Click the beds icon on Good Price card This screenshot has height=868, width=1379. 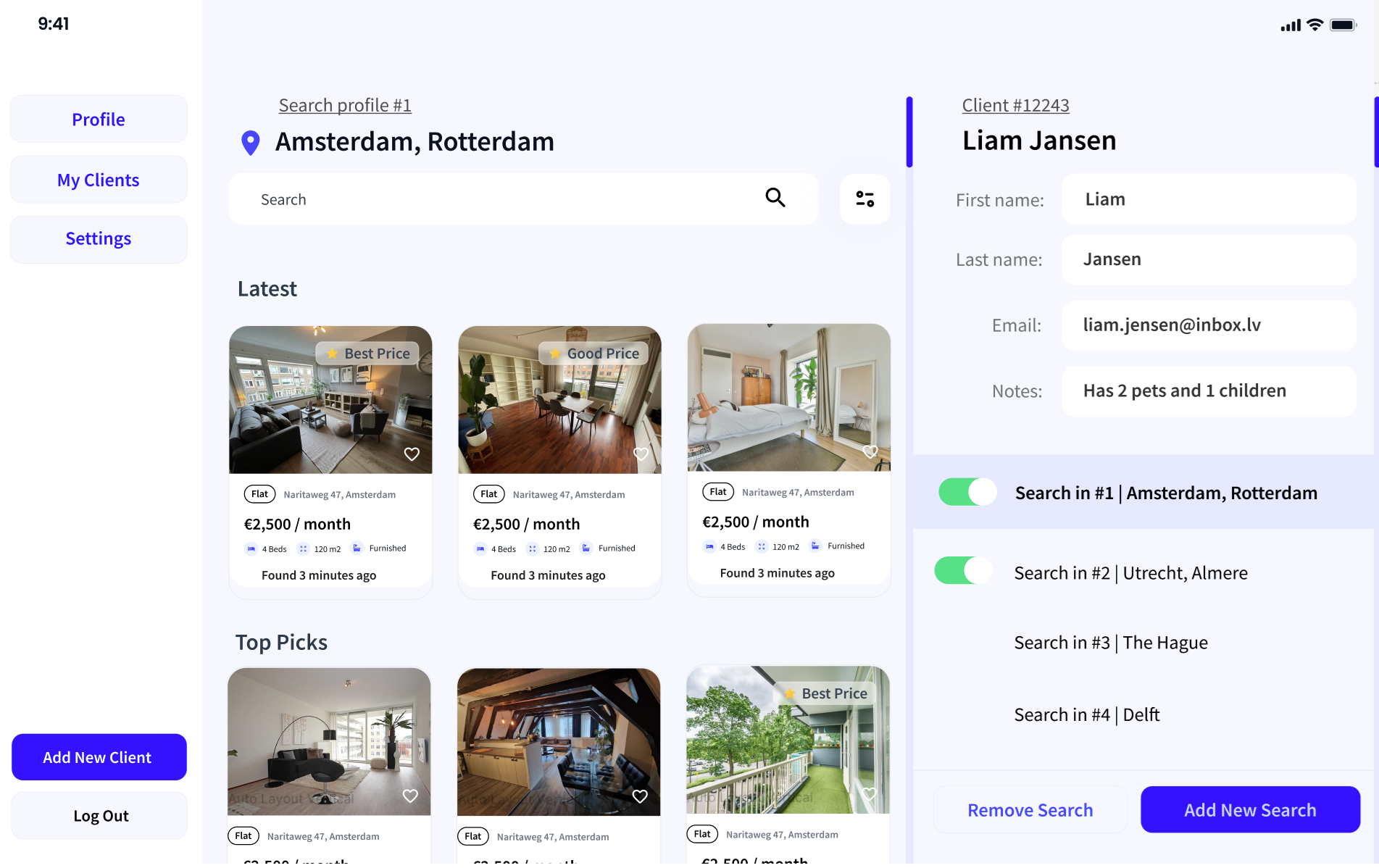pyautogui.click(x=480, y=548)
